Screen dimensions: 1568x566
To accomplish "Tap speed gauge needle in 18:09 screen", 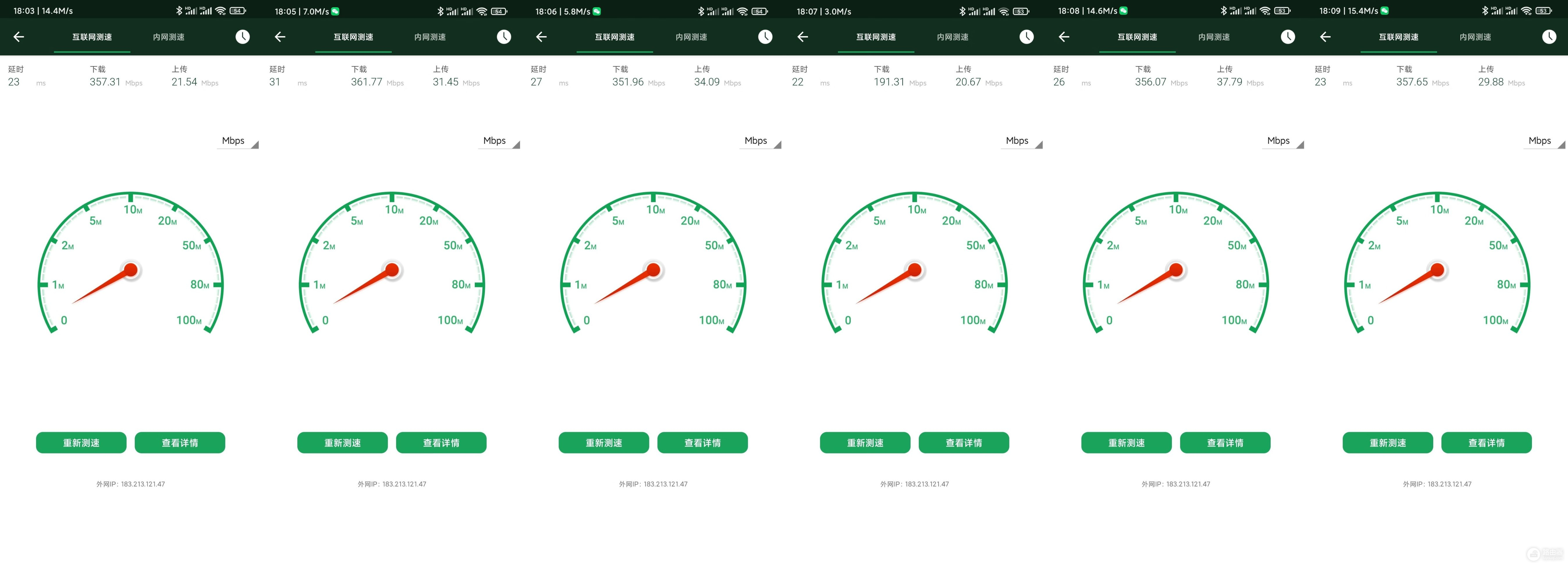I will (1413, 283).
